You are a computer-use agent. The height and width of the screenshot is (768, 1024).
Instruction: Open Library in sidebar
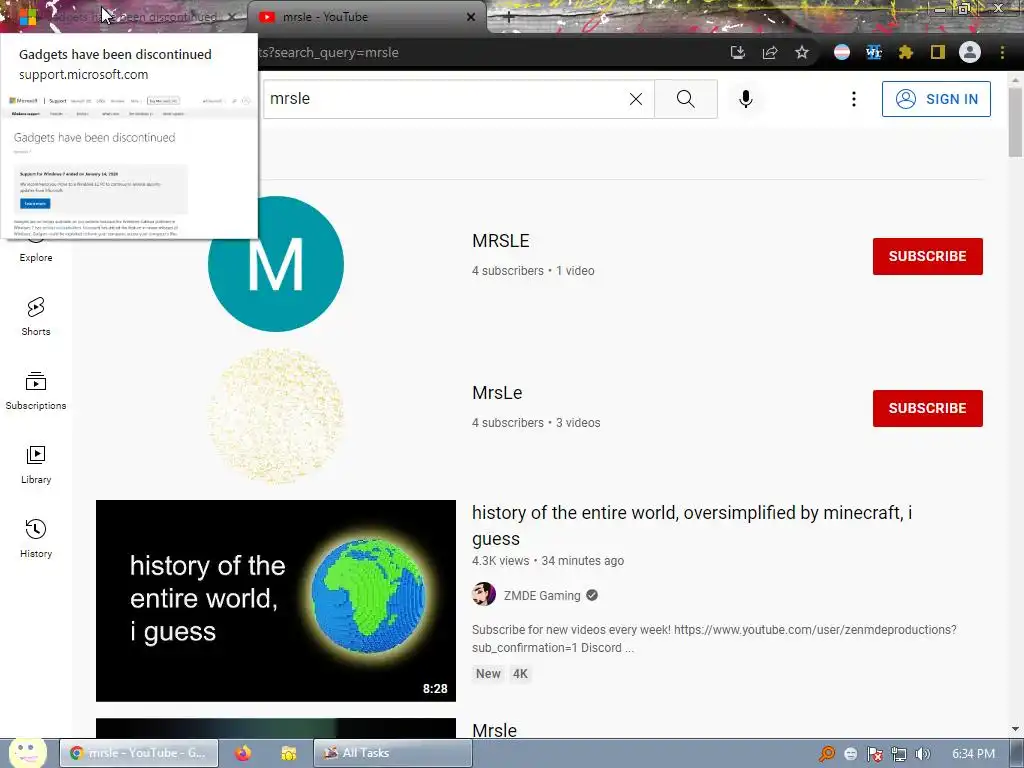(x=36, y=465)
